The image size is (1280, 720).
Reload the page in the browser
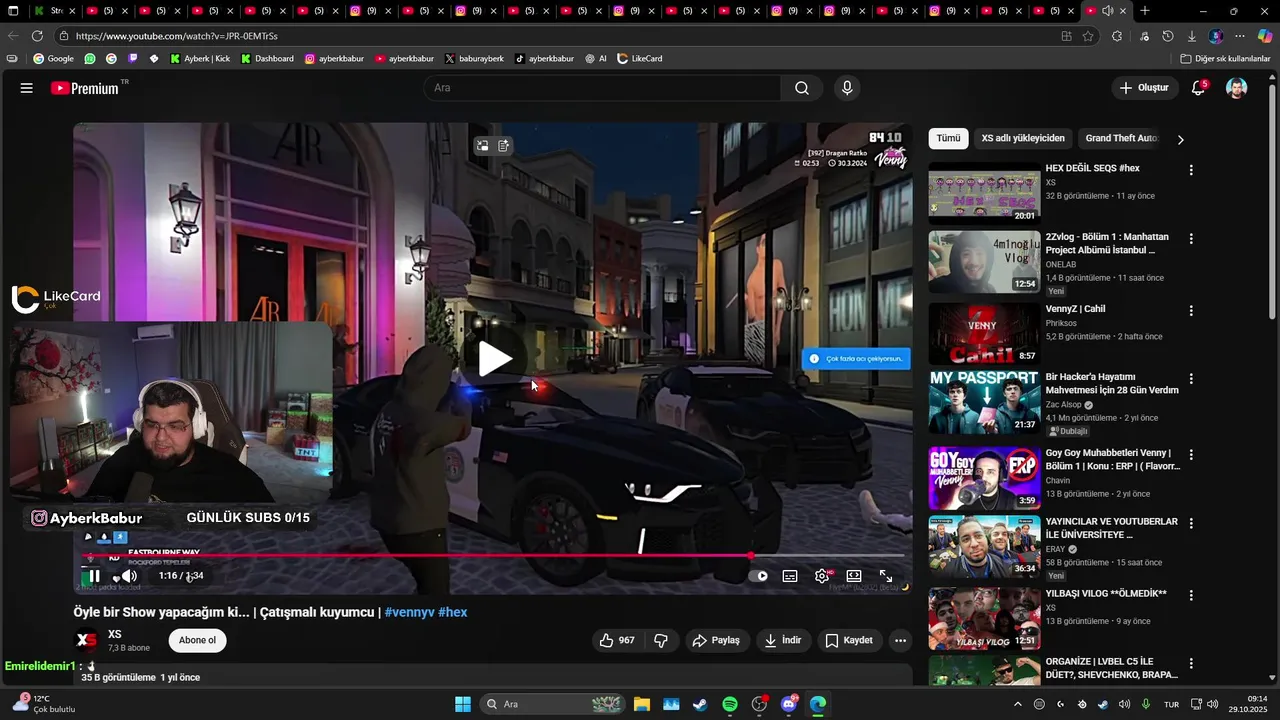(x=37, y=36)
